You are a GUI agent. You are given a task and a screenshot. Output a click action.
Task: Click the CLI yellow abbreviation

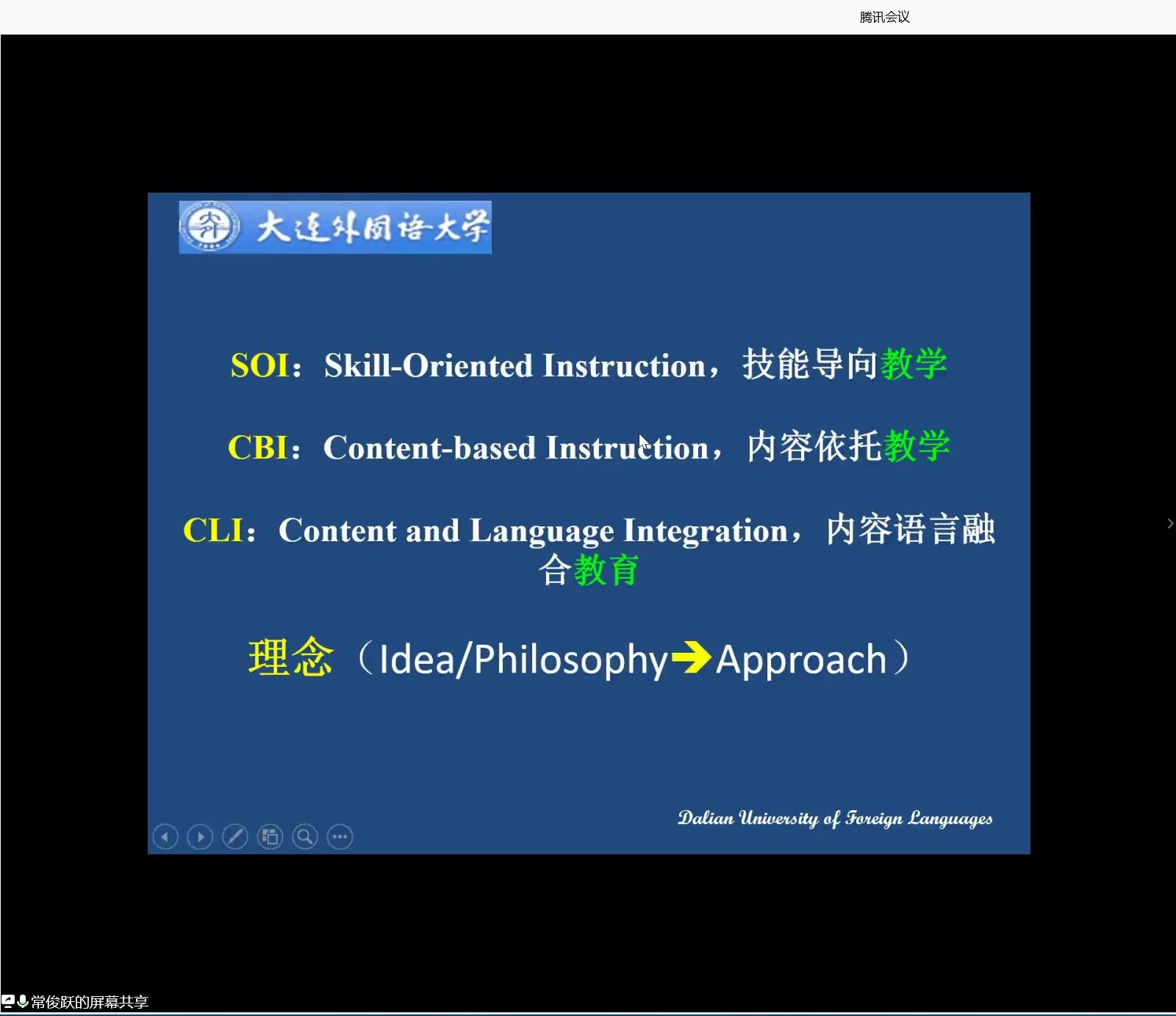click(x=212, y=530)
